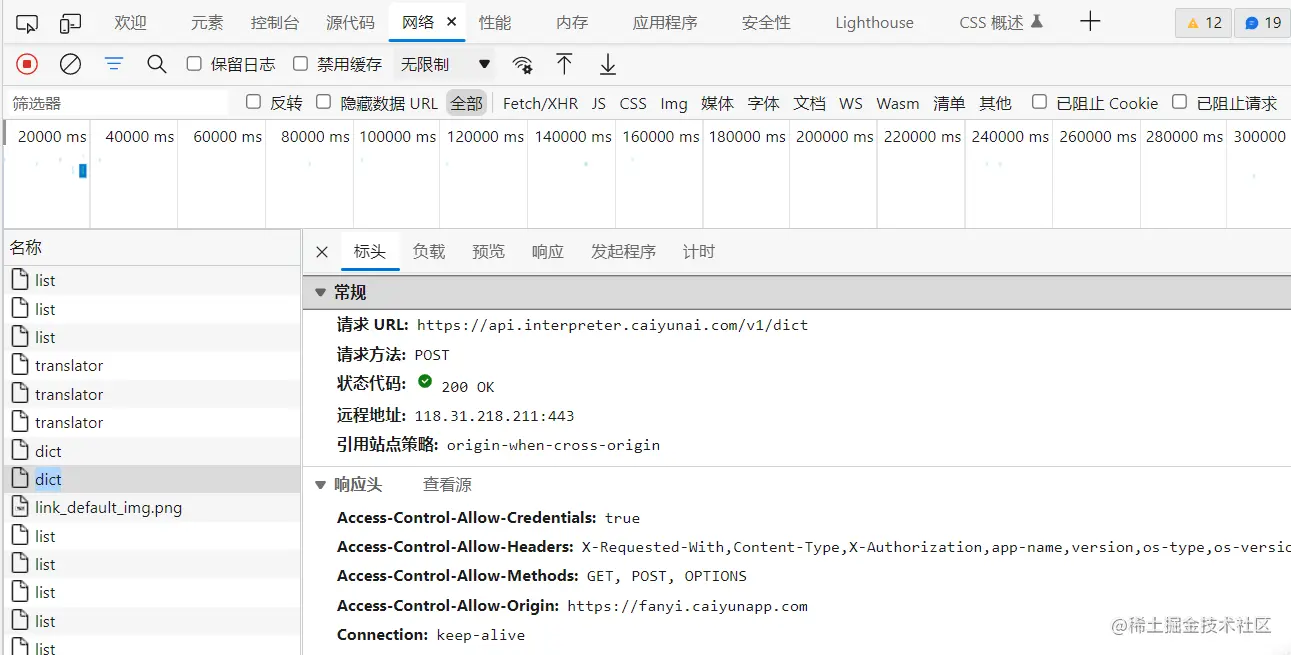This screenshot has height=655, width=1291.
Task: Filter by 字体 requests
Action: click(x=763, y=103)
